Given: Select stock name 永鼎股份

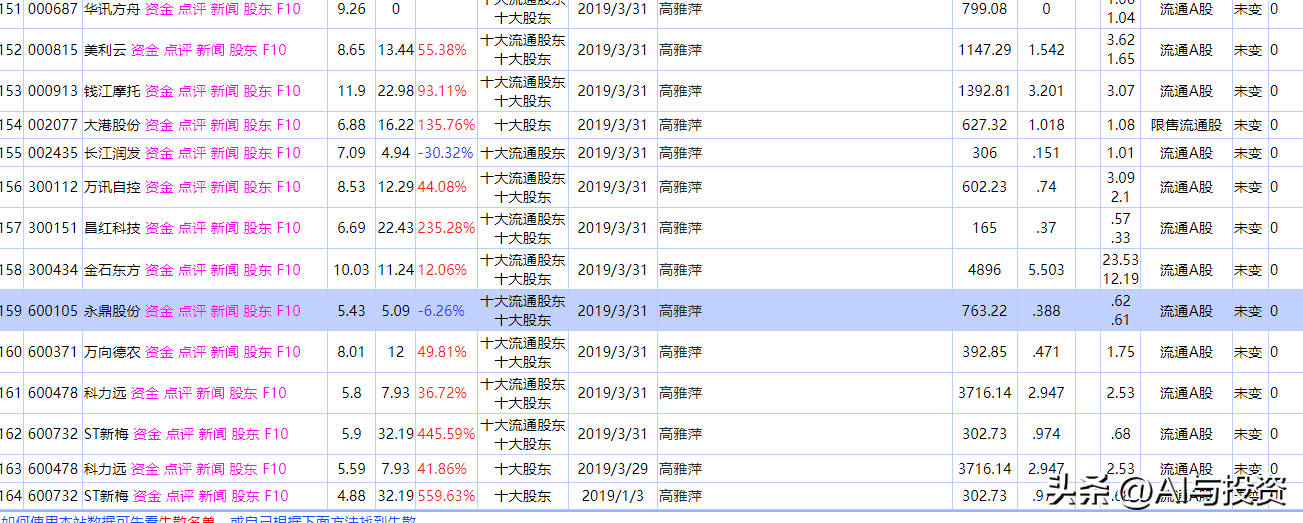Looking at the screenshot, I should 112,311.
